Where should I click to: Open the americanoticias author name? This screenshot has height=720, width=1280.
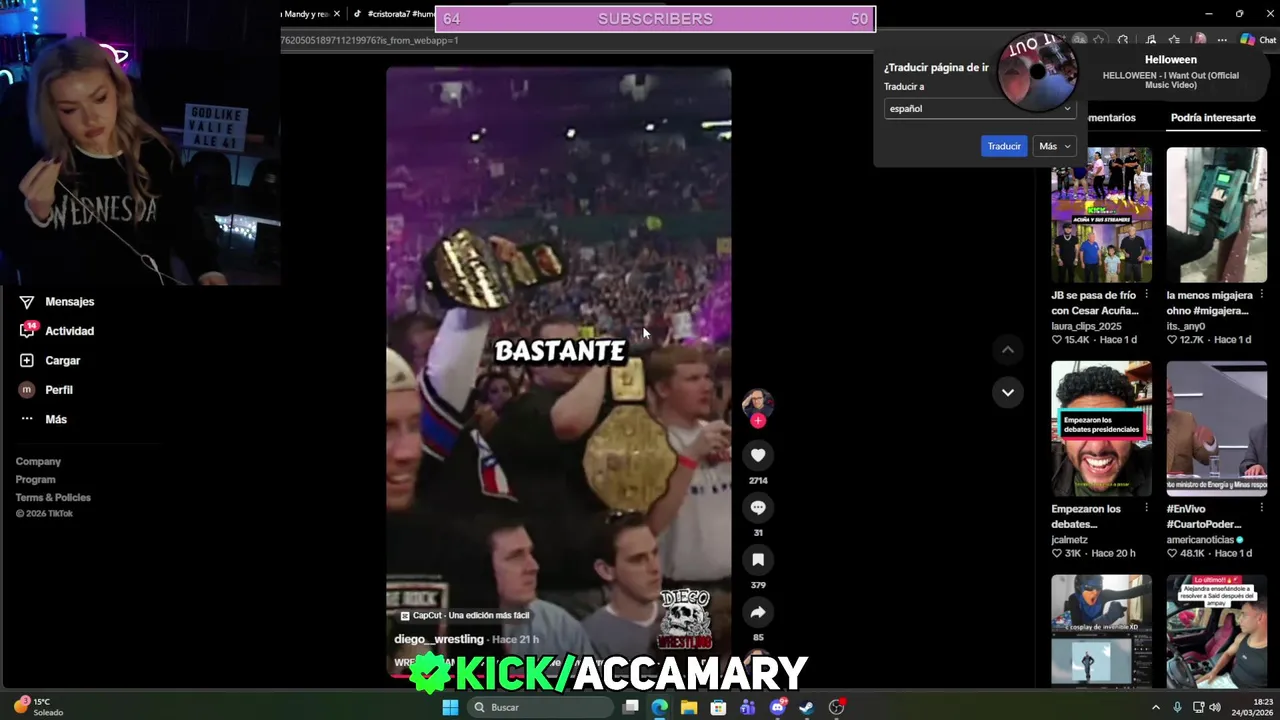point(1200,540)
